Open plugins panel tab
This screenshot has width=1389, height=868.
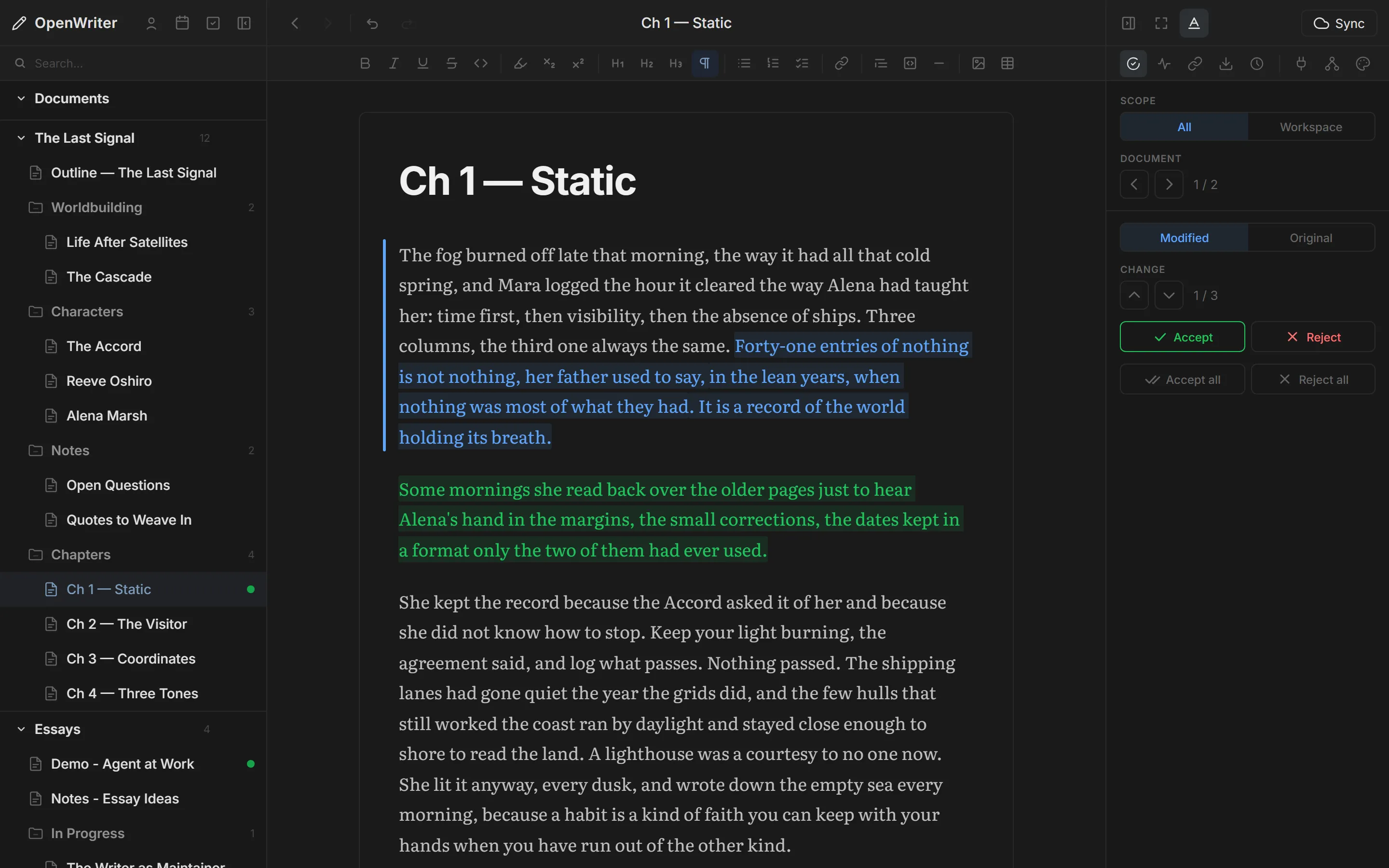pos(1301,64)
